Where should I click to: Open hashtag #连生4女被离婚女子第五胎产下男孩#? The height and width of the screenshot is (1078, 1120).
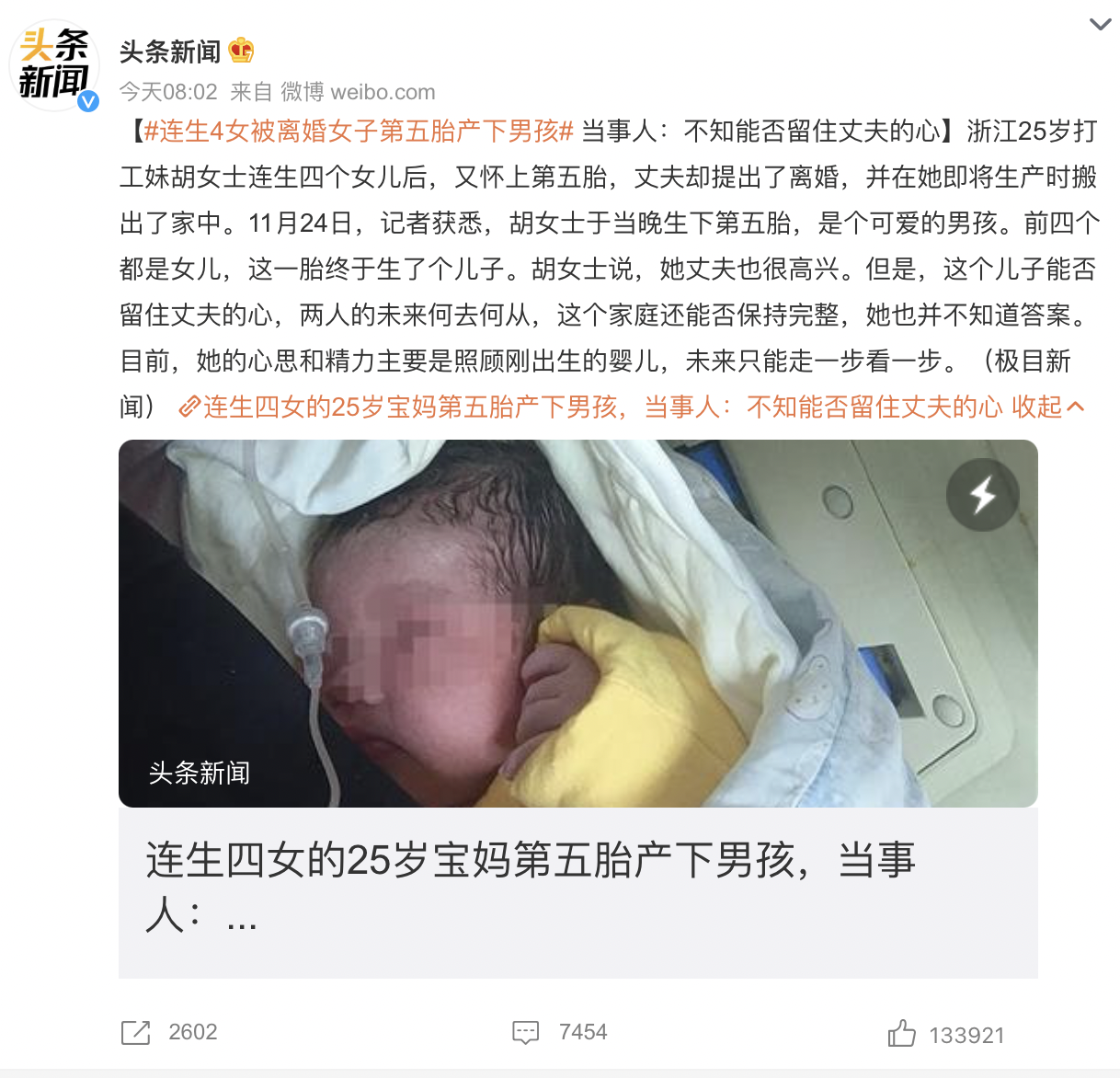tap(359, 132)
